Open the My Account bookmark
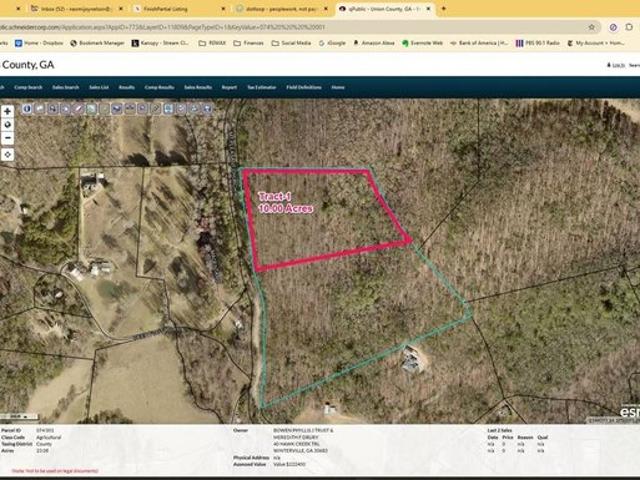The image size is (640, 480). [596, 43]
